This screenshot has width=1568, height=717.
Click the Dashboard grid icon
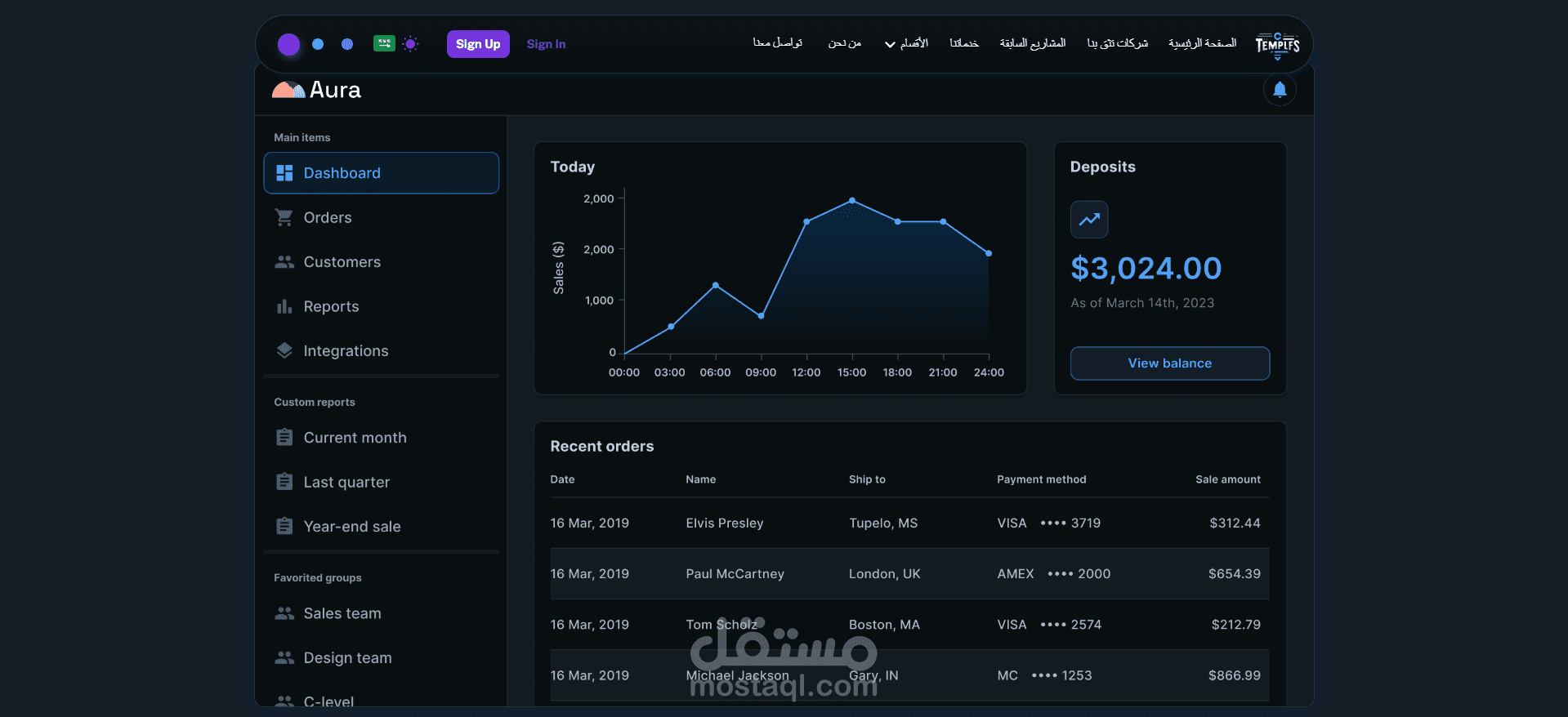[x=284, y=173]
